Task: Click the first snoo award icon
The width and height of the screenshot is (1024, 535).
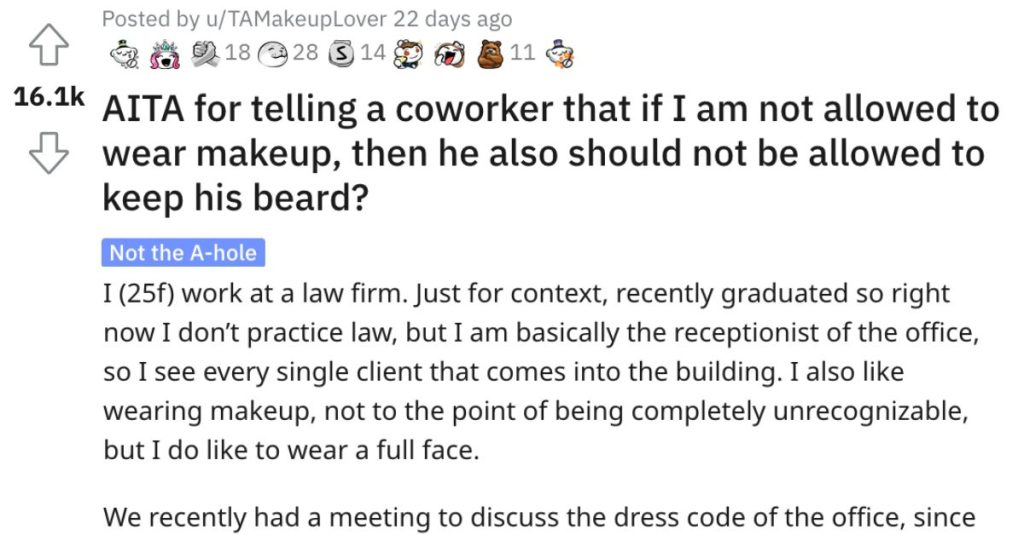Action: click(123, 53)
